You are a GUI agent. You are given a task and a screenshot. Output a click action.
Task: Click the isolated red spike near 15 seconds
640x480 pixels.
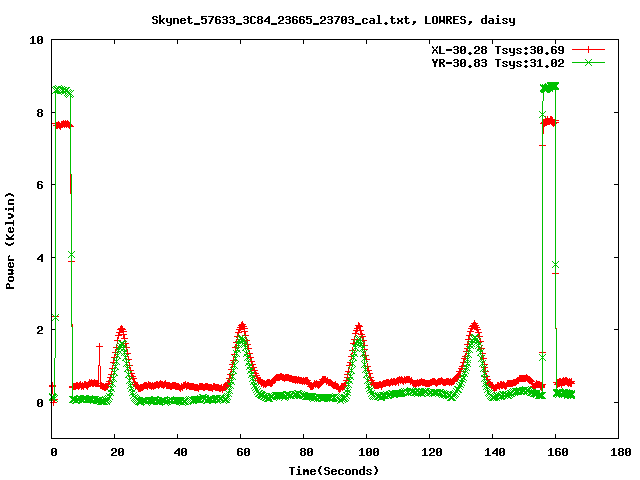tap(99, 363)
